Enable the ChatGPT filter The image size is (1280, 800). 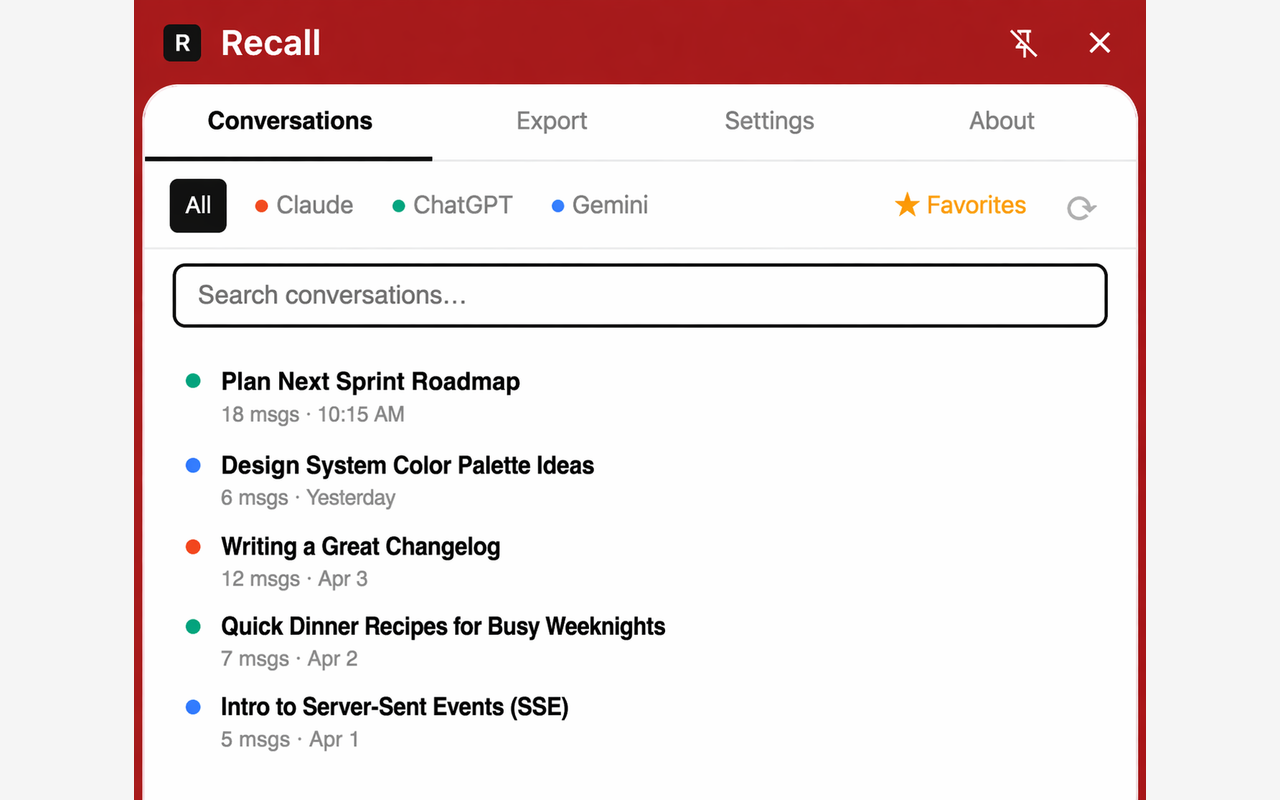coord(451,205)
